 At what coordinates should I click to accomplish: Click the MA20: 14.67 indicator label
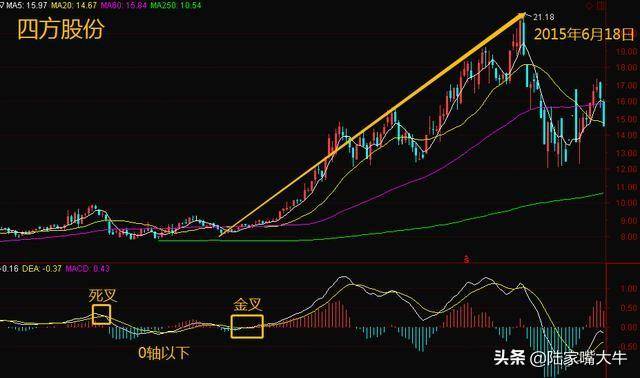pos(74,6)
